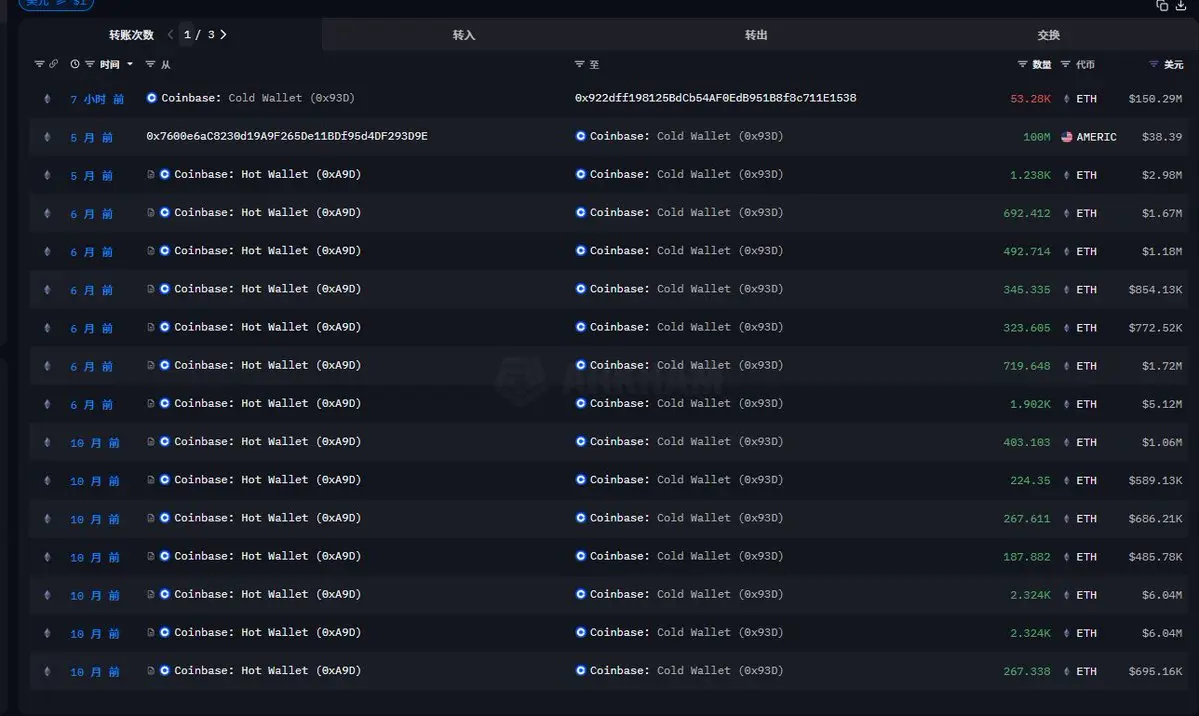Click the Ethereum chain icon in the $772.52K row
1199x716 pixels.
click(x=47, y=327)
